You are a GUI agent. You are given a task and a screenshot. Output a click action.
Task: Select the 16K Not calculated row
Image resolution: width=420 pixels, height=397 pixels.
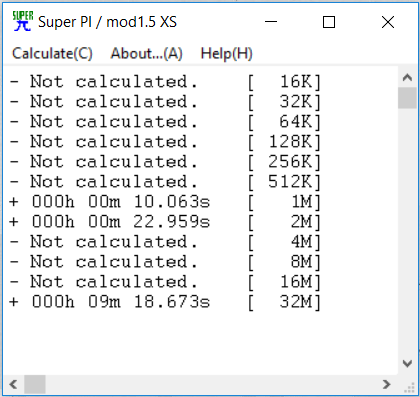coord(165,82)
